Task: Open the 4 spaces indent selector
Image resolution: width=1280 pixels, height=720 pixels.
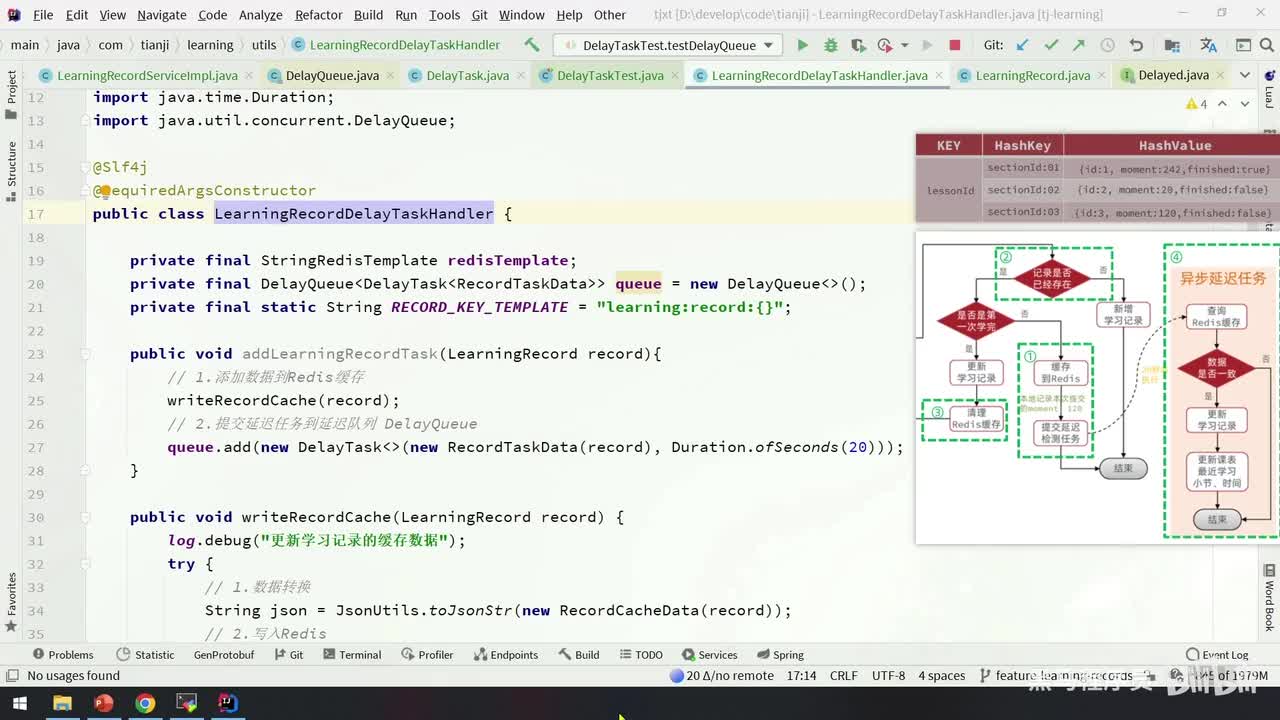Action: 942,676
